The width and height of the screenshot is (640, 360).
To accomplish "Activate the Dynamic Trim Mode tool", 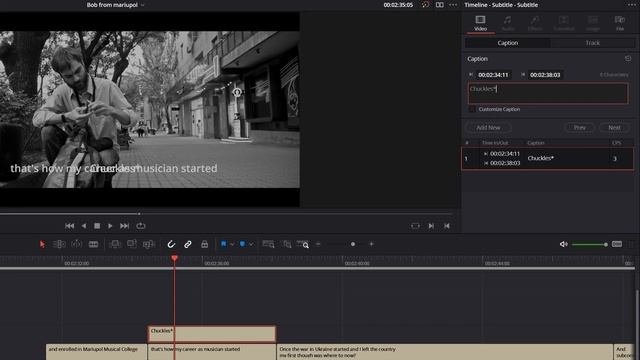I will point(76,244).
